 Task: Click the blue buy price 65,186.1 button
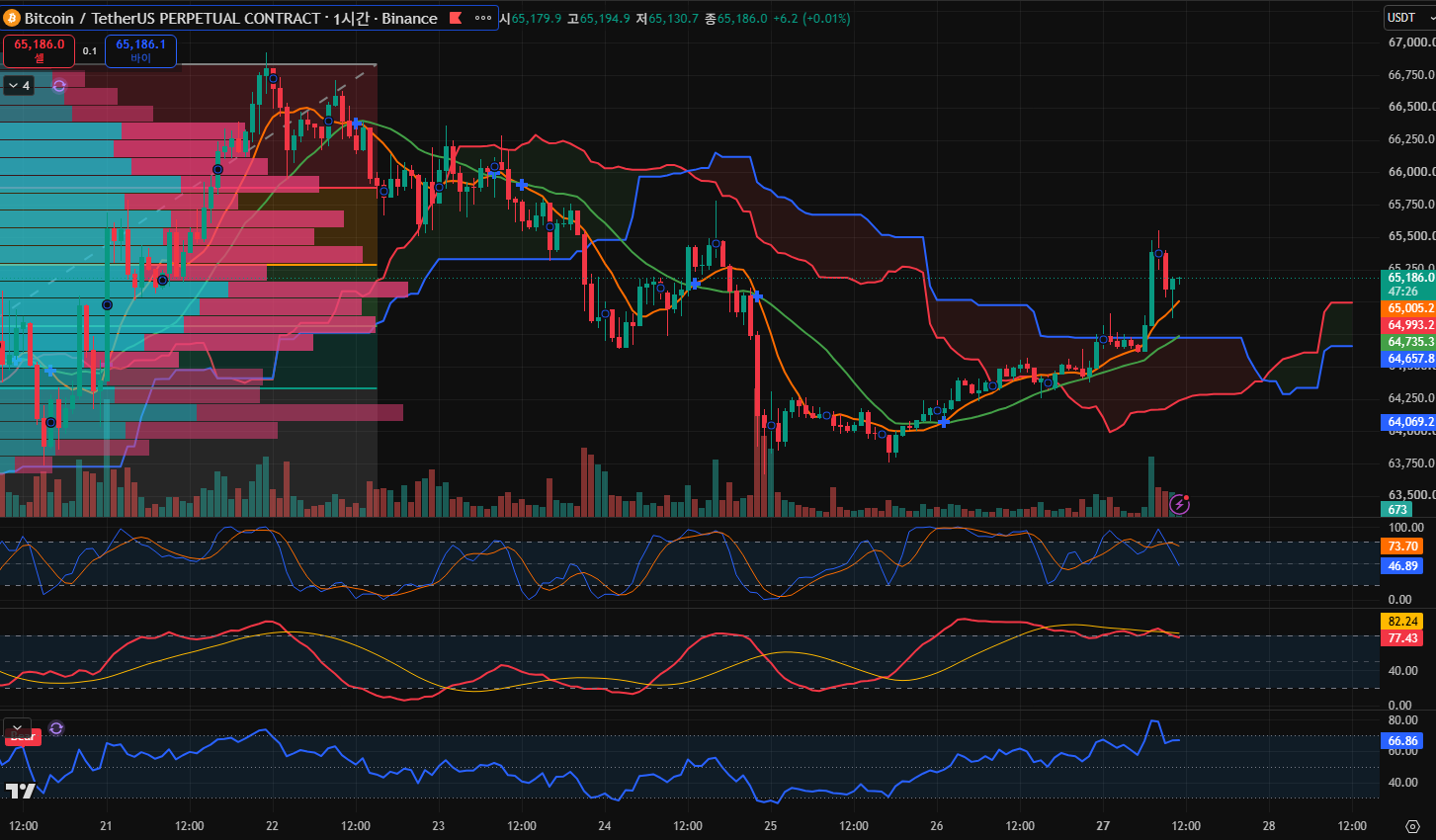click(x=141, y=50)
